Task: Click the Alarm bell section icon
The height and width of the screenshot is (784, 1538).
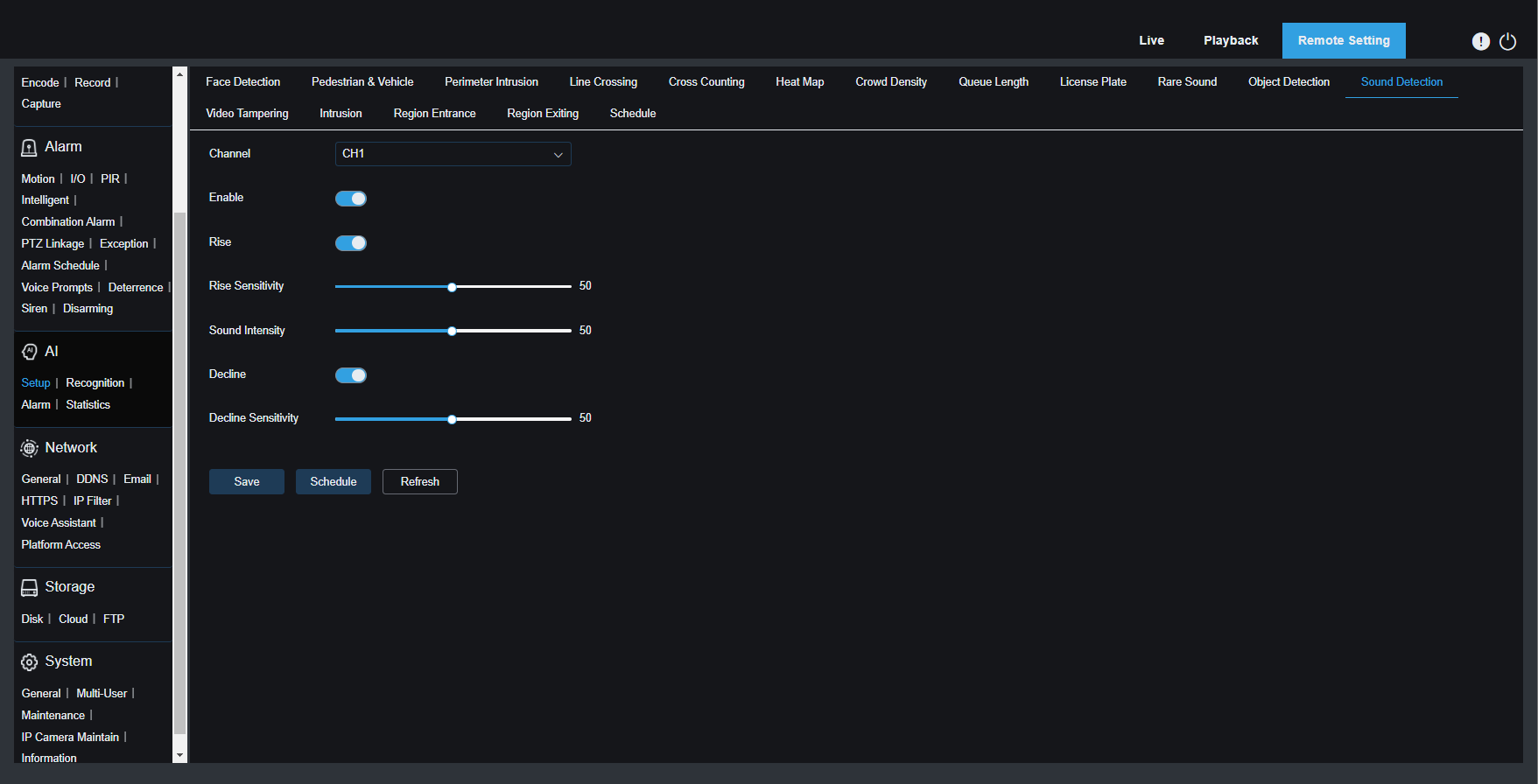Action: pos(29,147)
